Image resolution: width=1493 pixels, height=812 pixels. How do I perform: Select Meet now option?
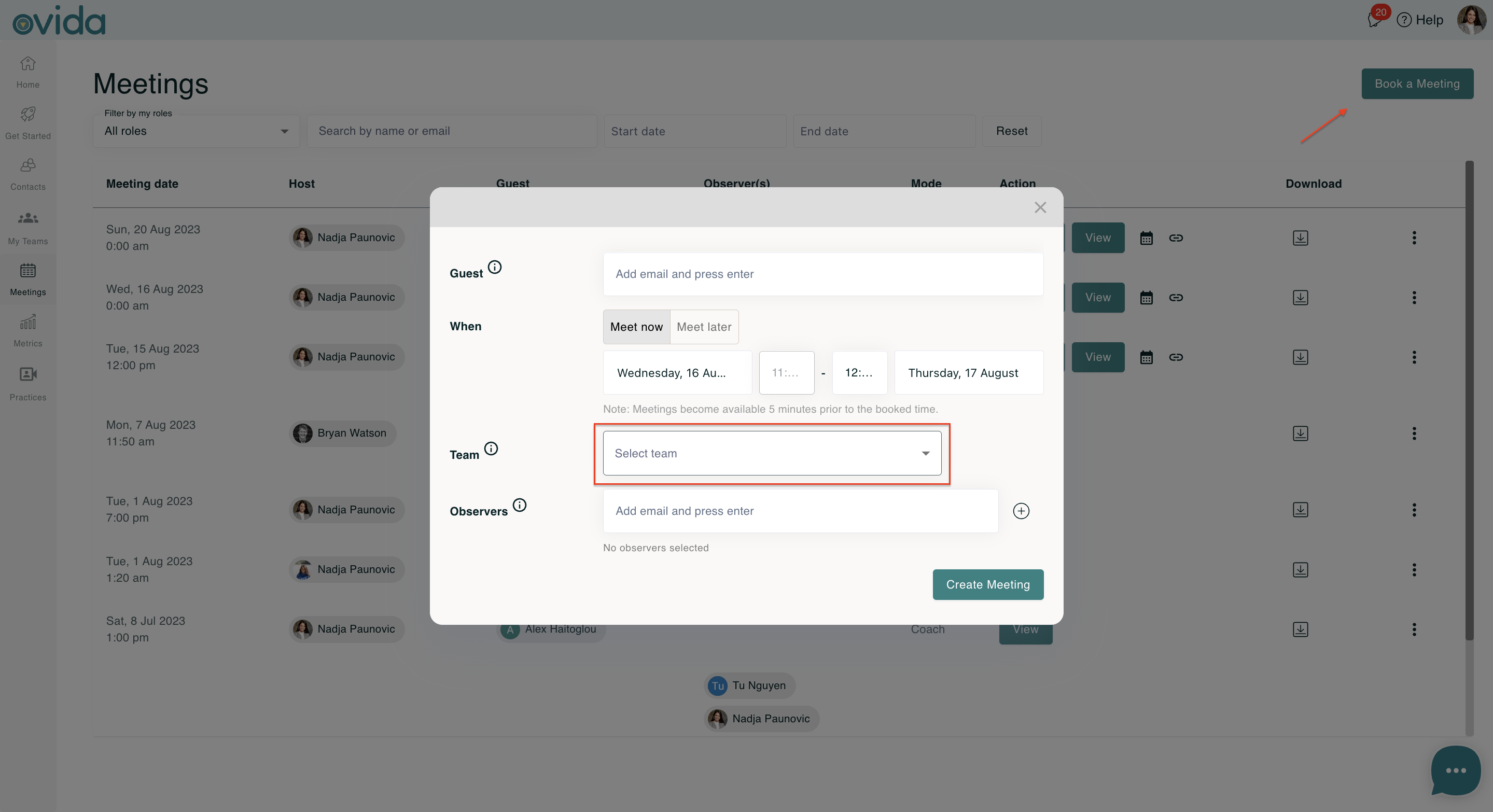[636, 327]
